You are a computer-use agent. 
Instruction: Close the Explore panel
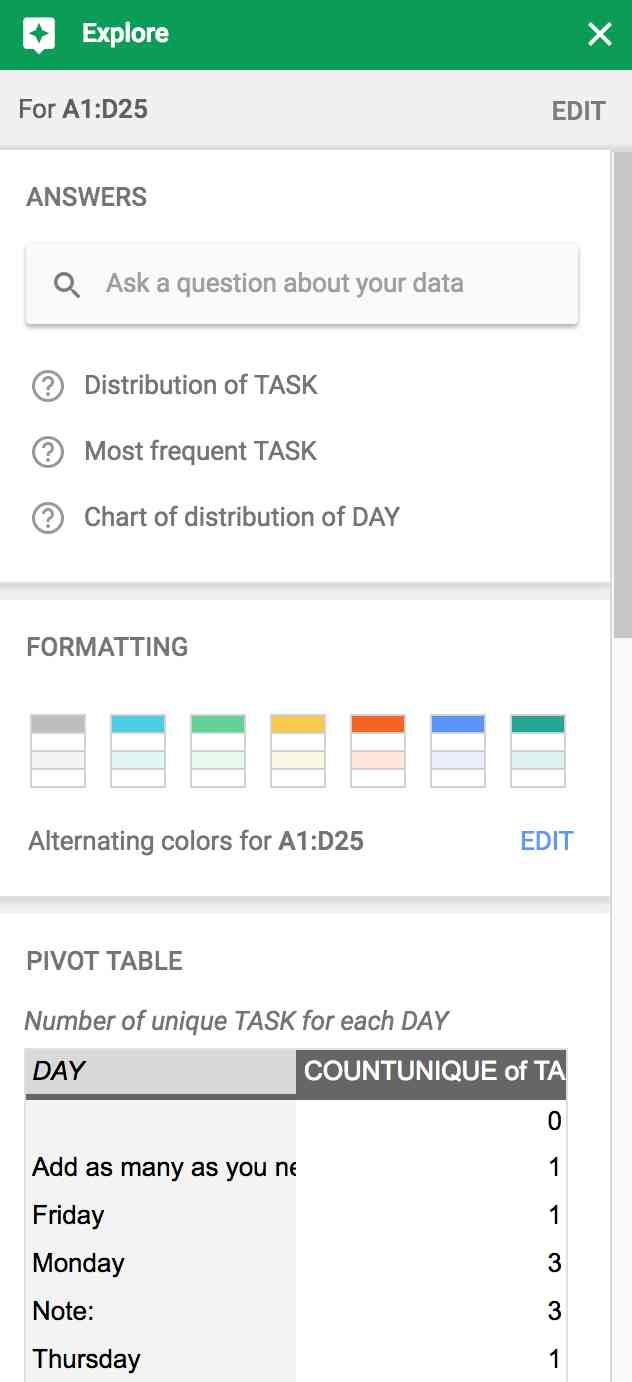click(599, 34)
